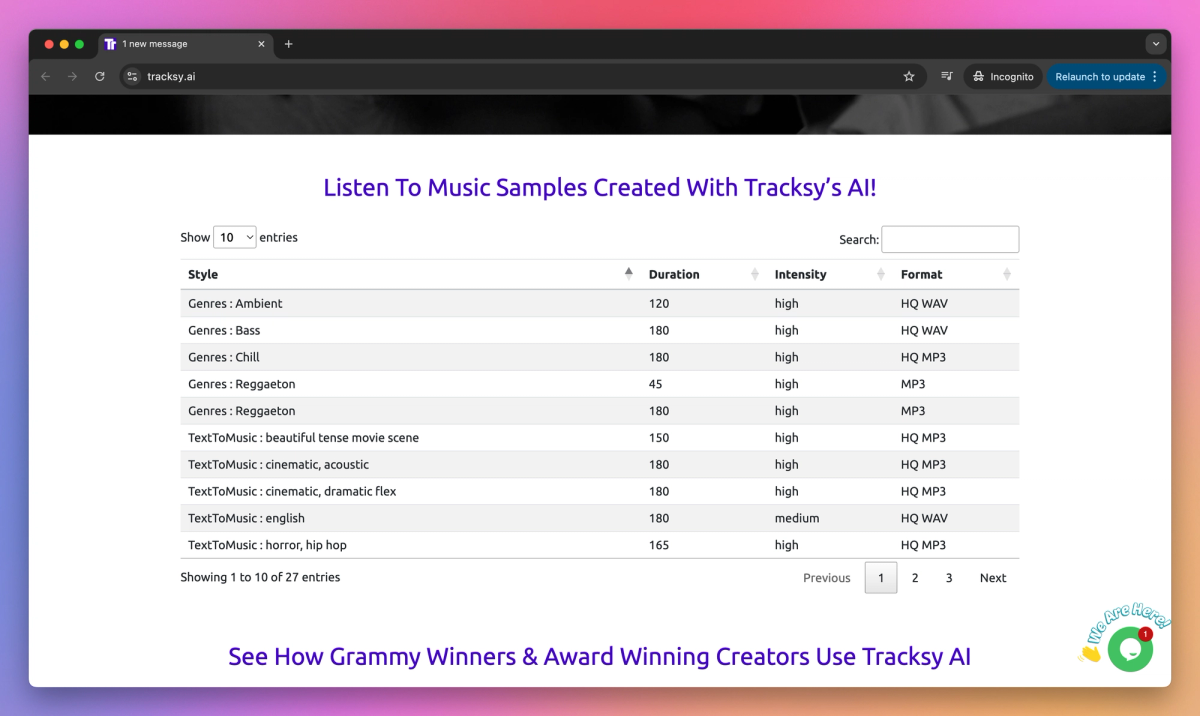Sort table by Format column

(956, 274)
